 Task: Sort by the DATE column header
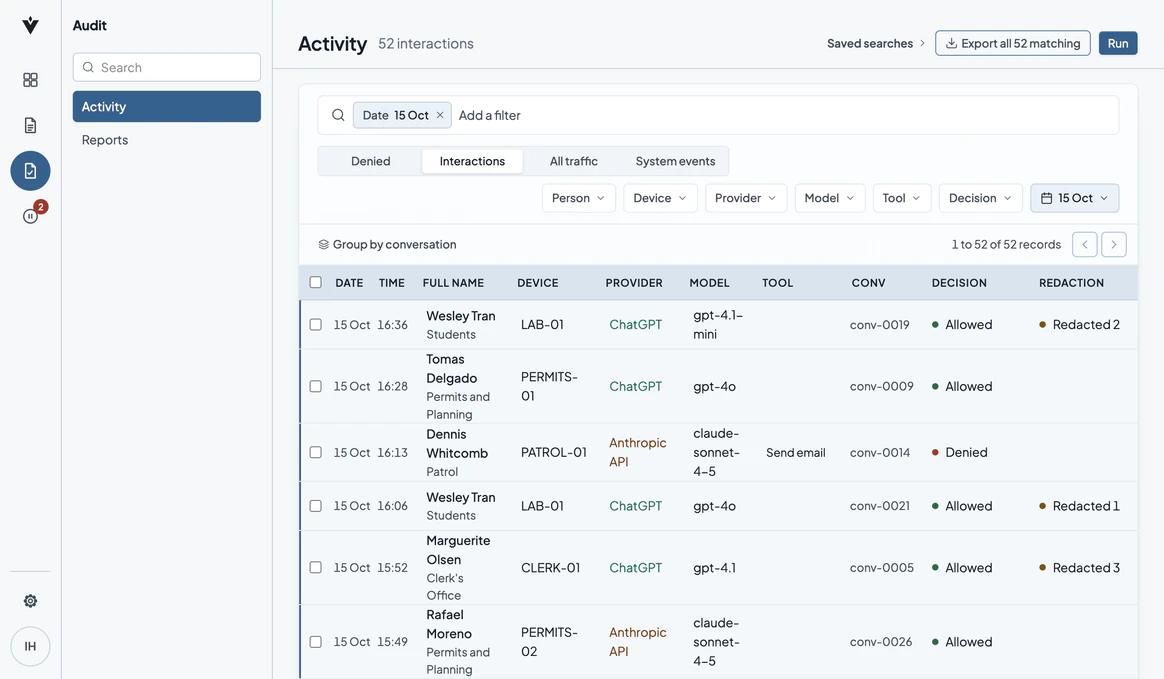(x=349, y=283)
